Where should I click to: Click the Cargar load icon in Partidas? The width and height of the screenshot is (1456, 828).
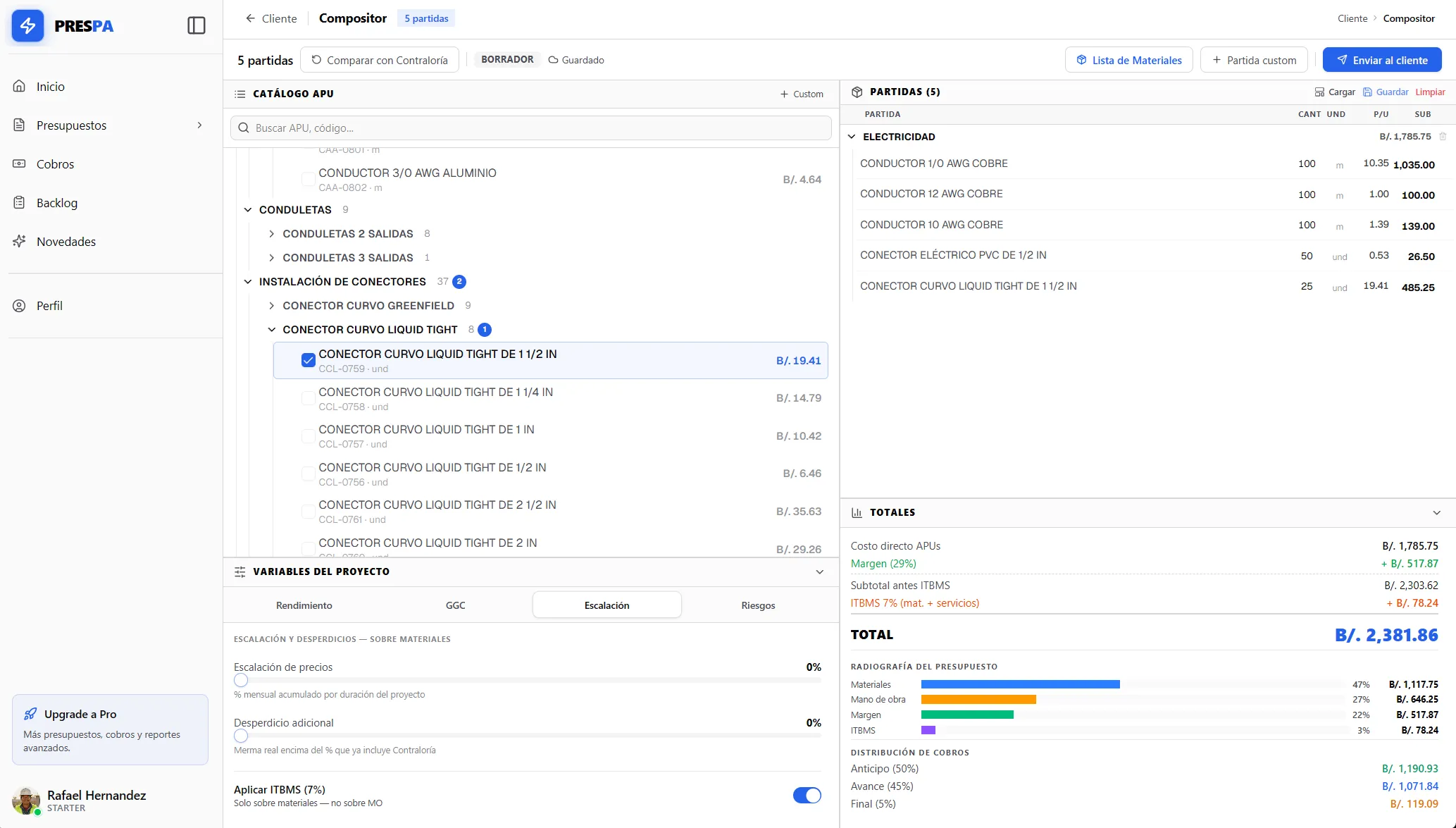tap(1319, 92)
